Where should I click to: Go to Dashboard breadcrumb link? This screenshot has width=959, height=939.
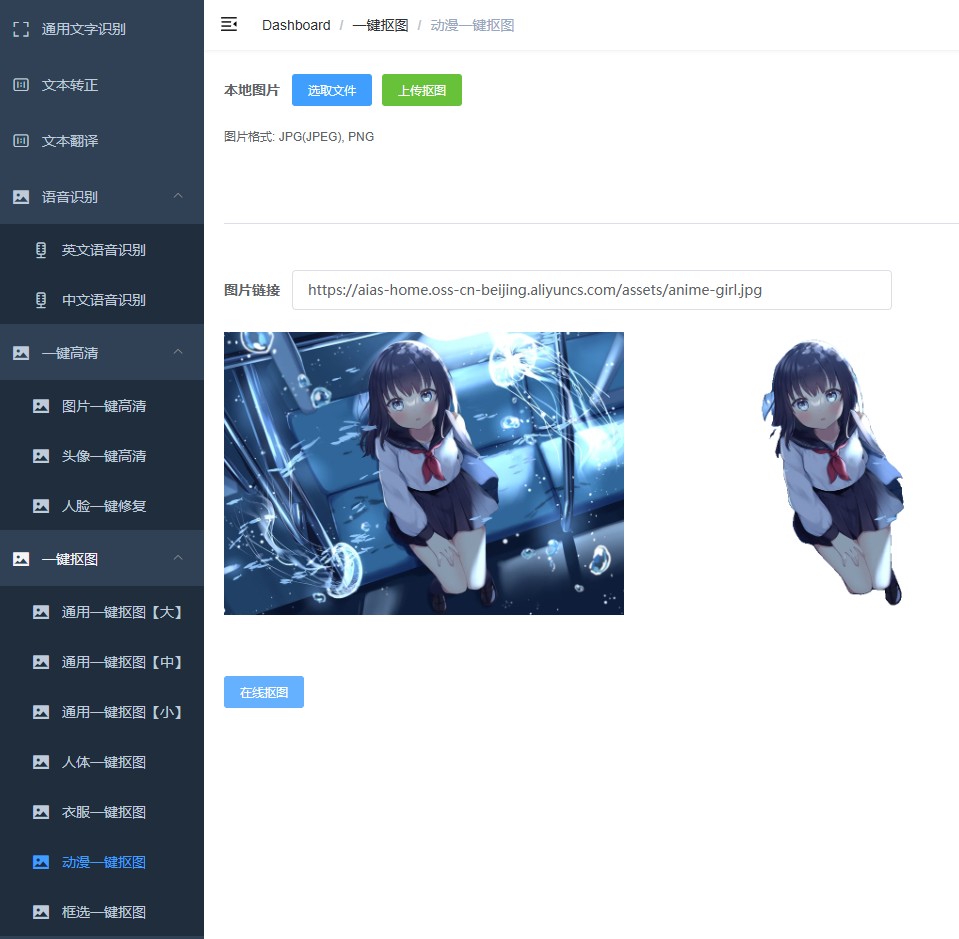point(296,25)
